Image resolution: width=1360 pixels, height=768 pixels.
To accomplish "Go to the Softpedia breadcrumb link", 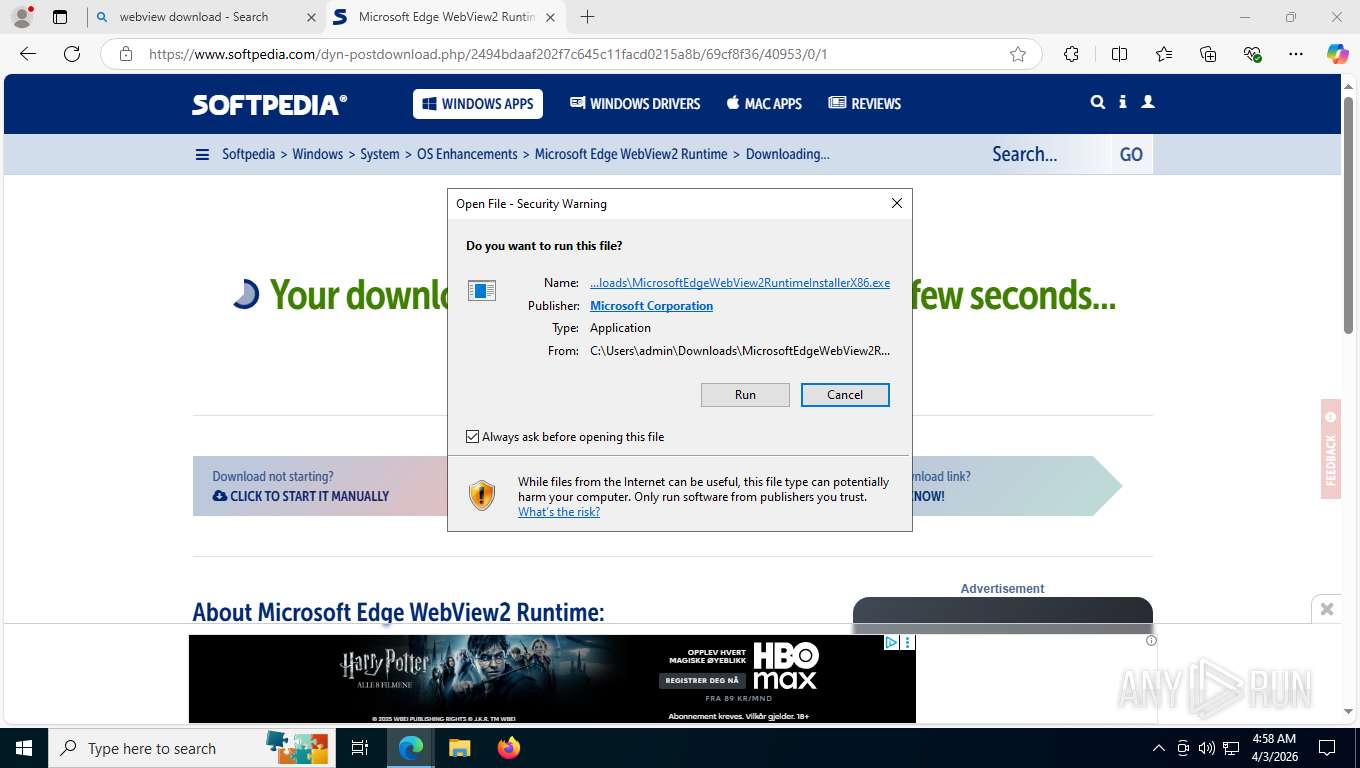I will 248,154.
